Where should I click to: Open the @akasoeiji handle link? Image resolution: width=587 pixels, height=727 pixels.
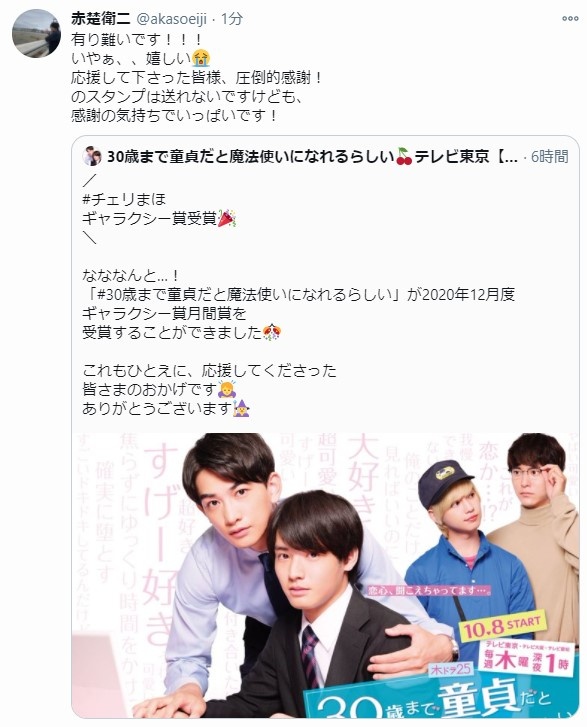tap(172, 19)
